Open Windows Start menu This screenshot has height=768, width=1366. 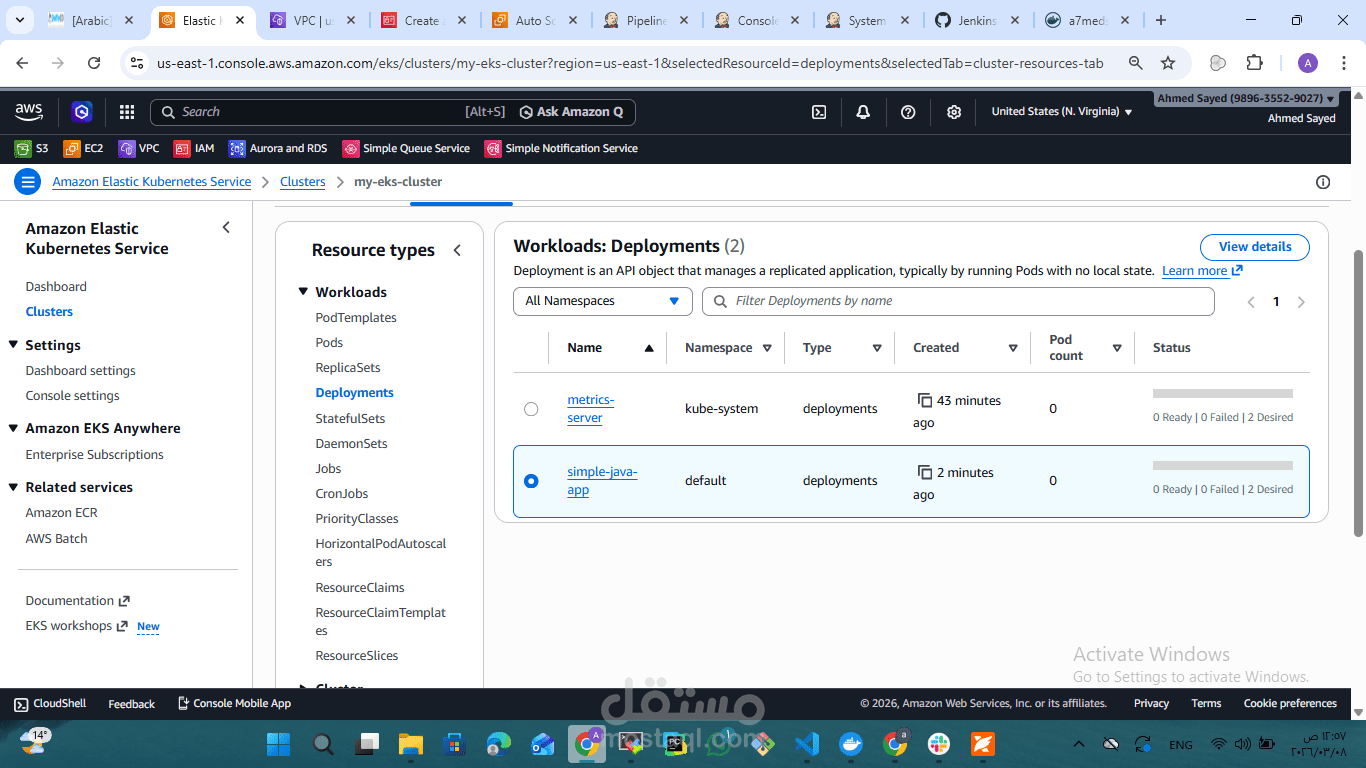[278, 744]
